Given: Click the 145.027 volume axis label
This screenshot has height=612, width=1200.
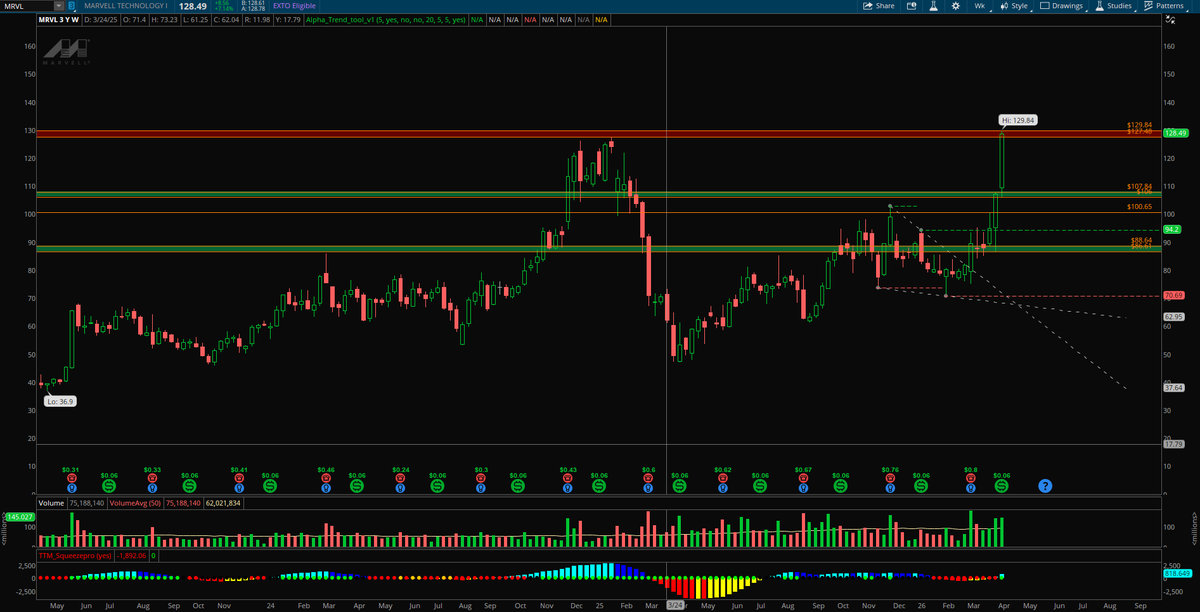Looking at the screenshot, I should tap(19, 516).
